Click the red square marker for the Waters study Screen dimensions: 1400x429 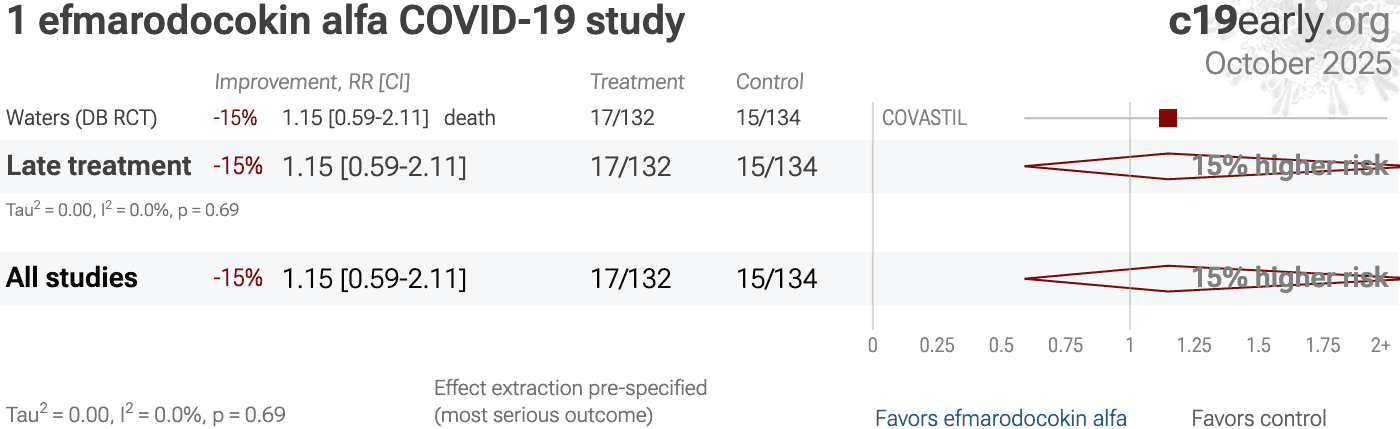pos(1167,118)
